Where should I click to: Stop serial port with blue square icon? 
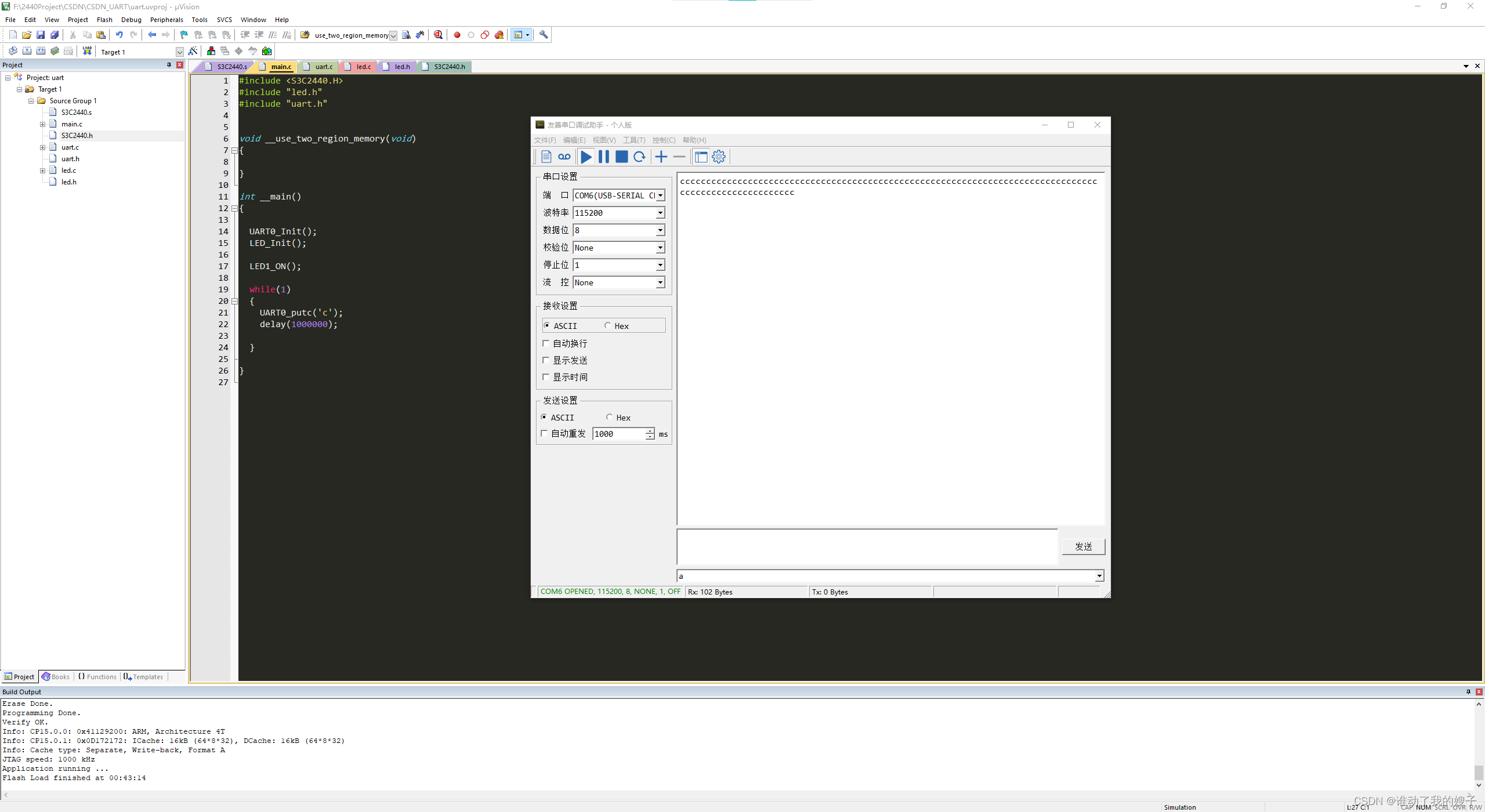[621, 157]
